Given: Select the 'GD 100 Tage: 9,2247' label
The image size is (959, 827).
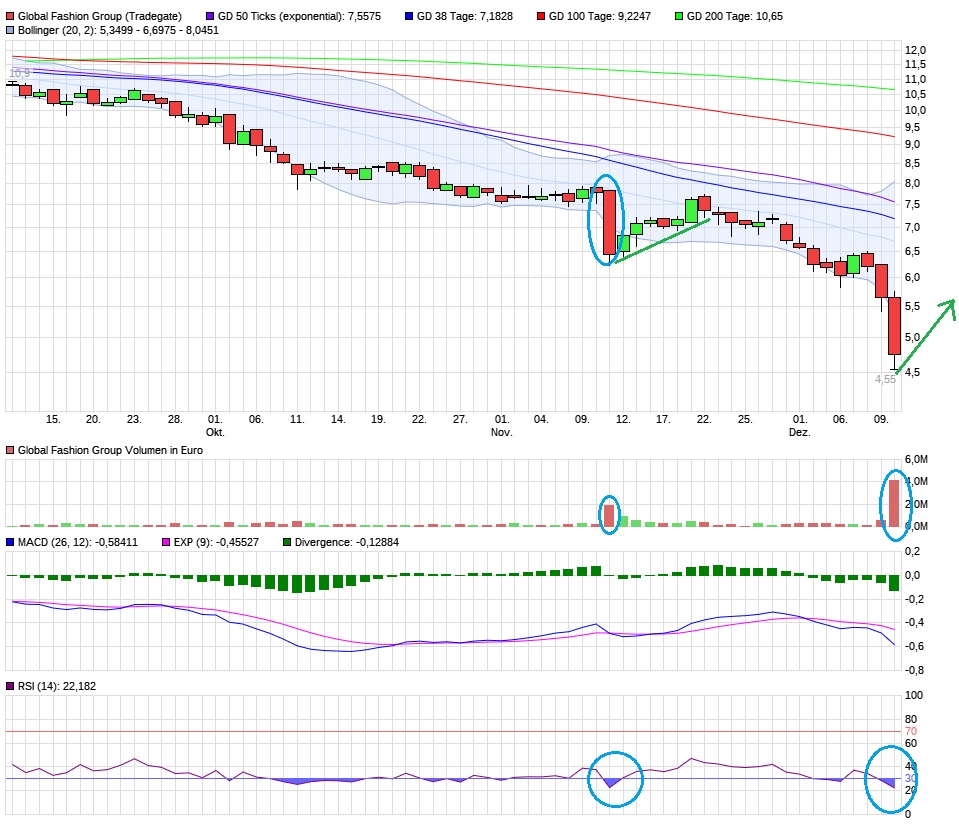Looking at the screenshot, I should click(599, 17).
